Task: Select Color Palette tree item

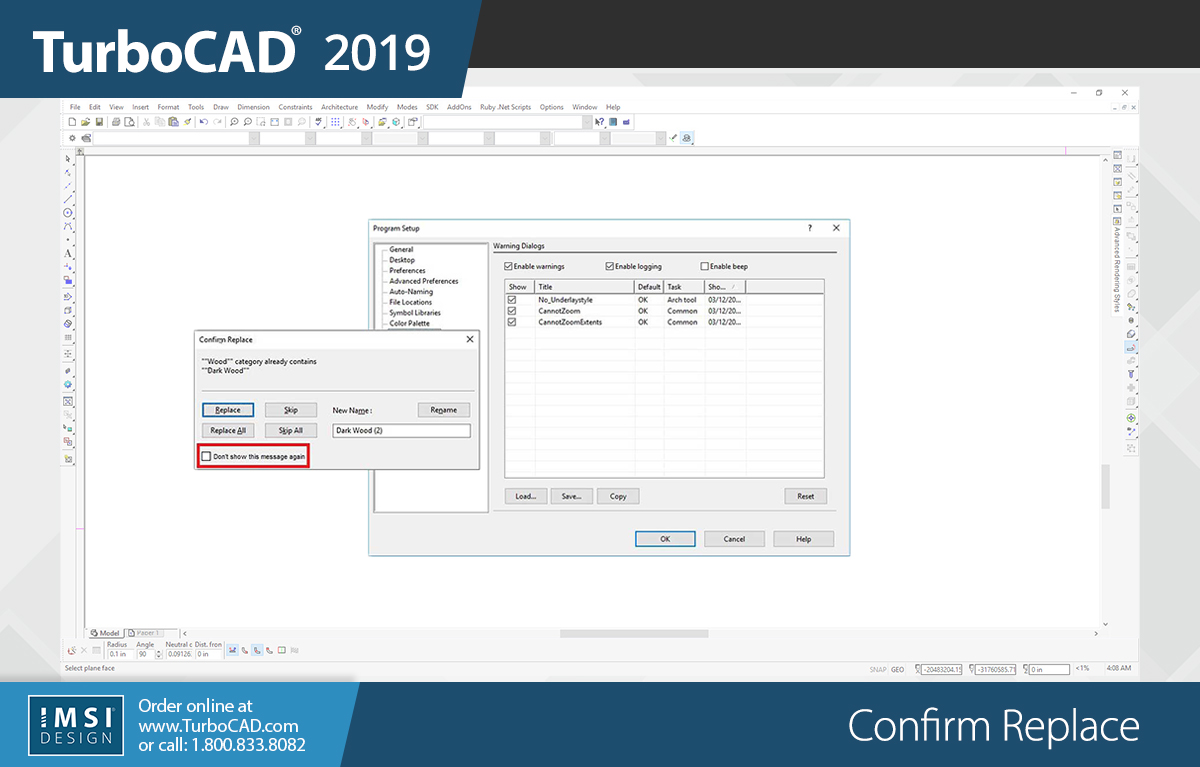Action: click(411, 323)
